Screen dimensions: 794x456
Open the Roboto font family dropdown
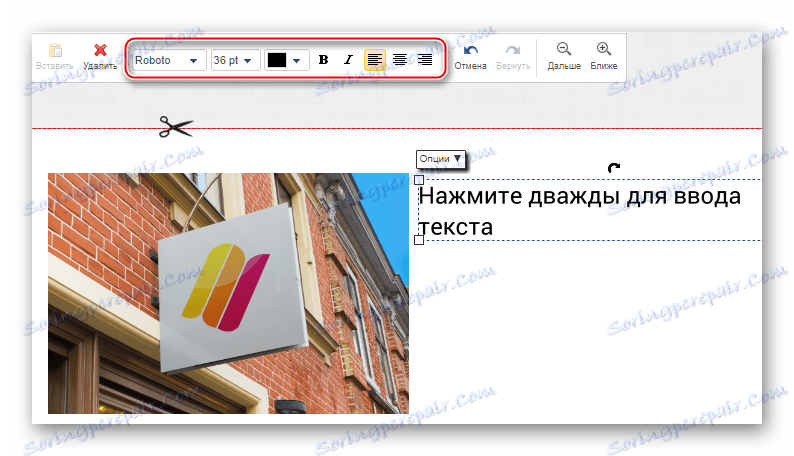169,60
